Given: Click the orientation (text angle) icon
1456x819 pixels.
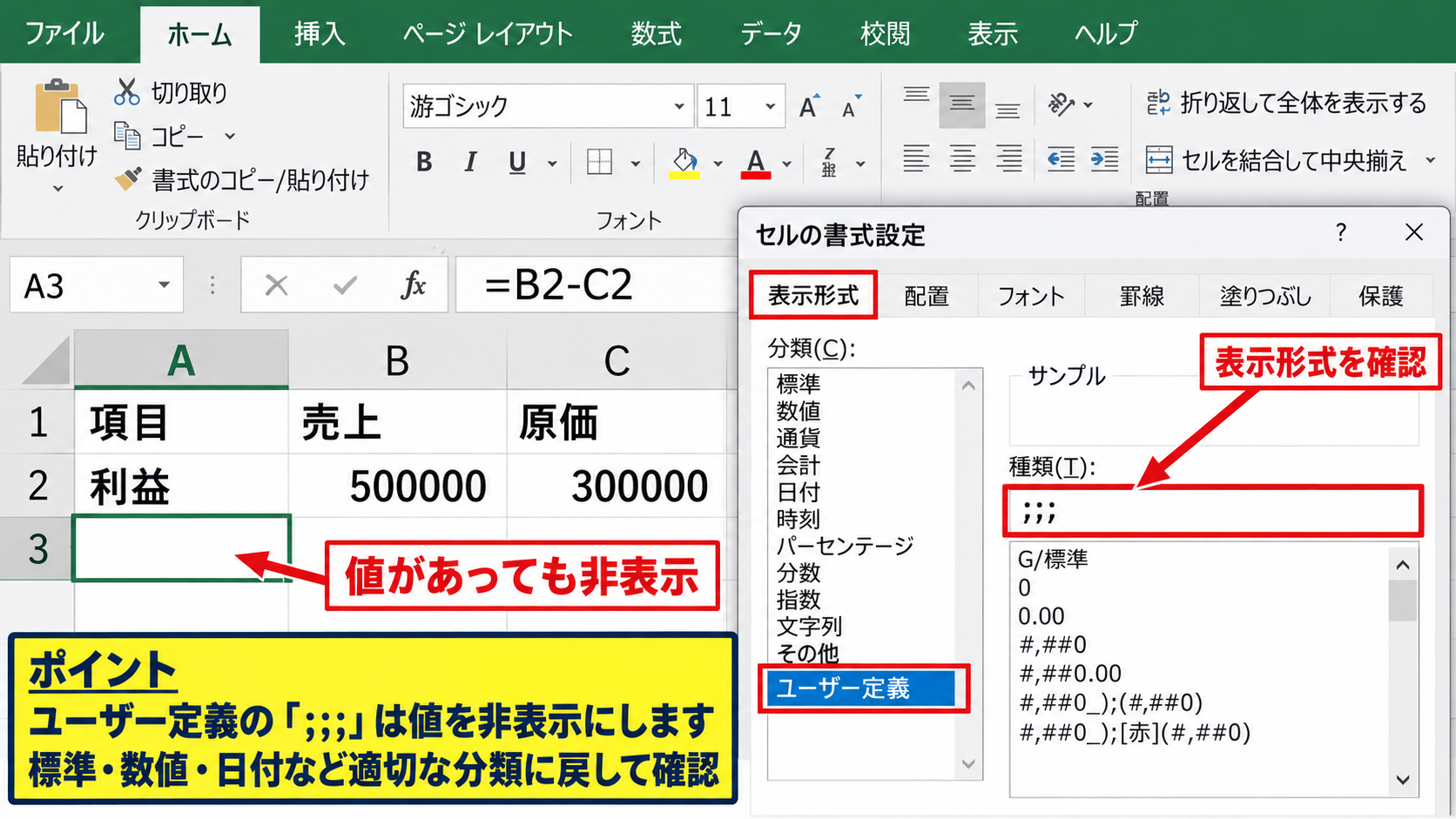Looking at the screenshot, I should coord(1062,105).
